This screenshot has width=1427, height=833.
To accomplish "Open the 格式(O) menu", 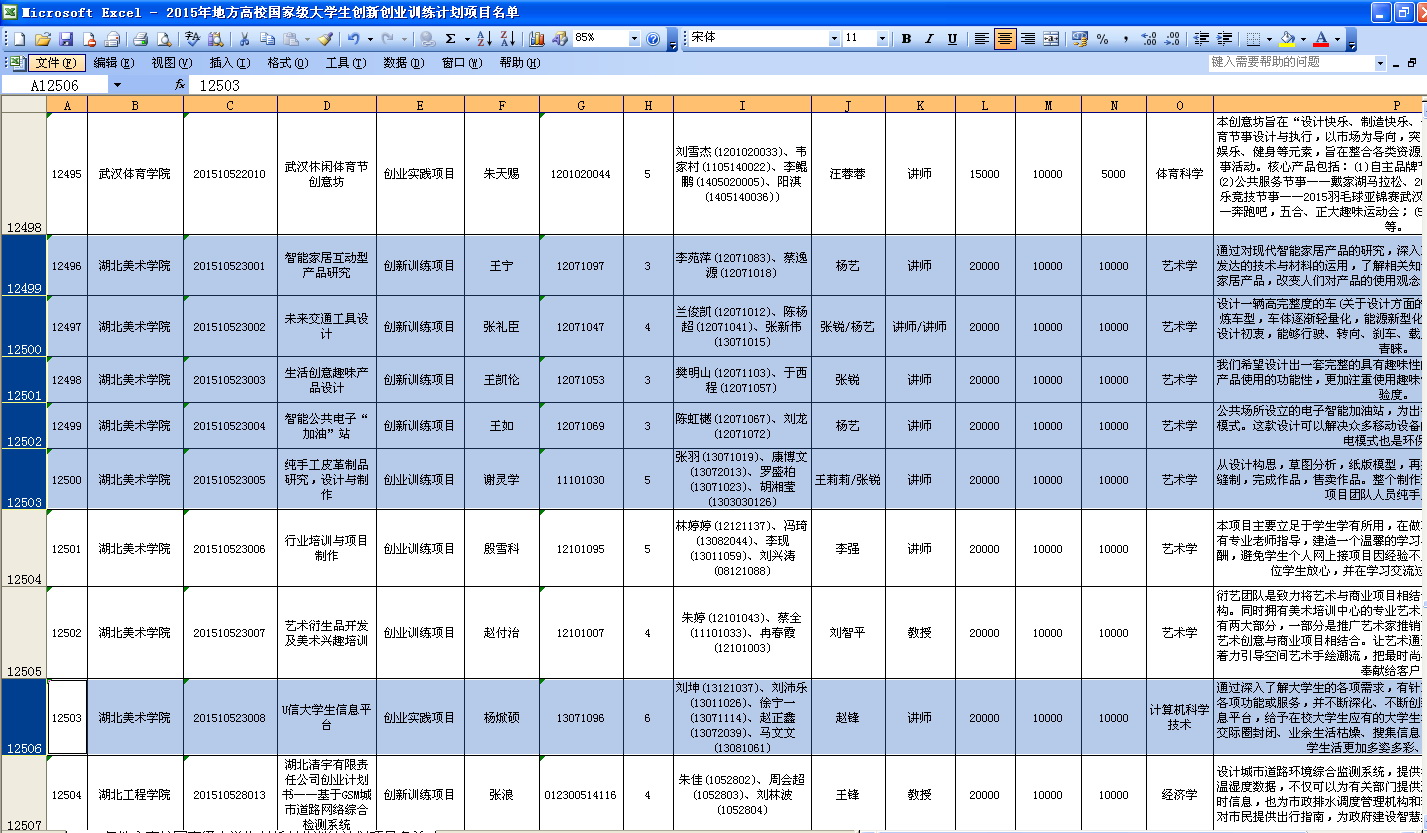I will [x=287, y=63].
